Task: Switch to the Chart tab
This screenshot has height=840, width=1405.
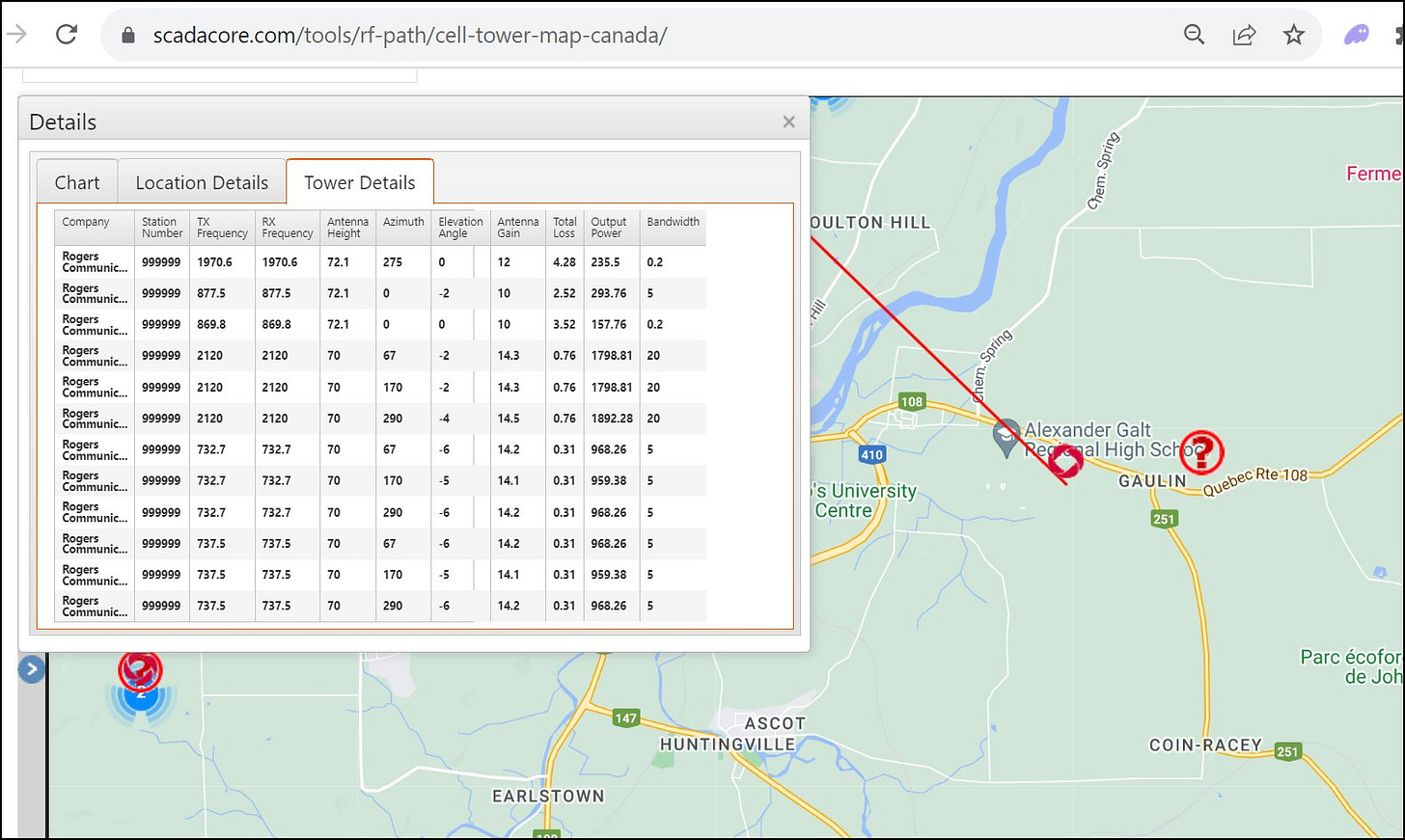Action: [77, 182]
